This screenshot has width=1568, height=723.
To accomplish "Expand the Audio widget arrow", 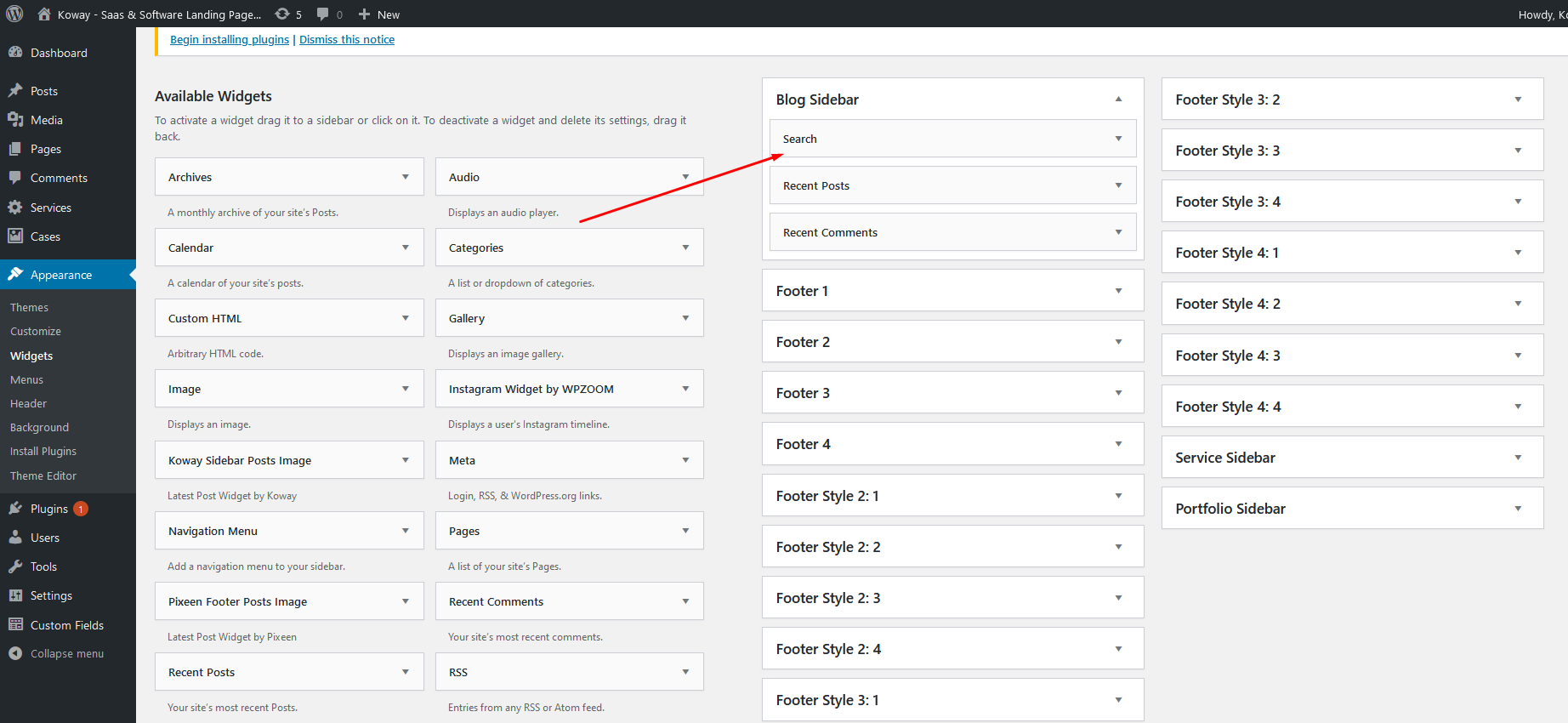I will click(x=685, y=177).
